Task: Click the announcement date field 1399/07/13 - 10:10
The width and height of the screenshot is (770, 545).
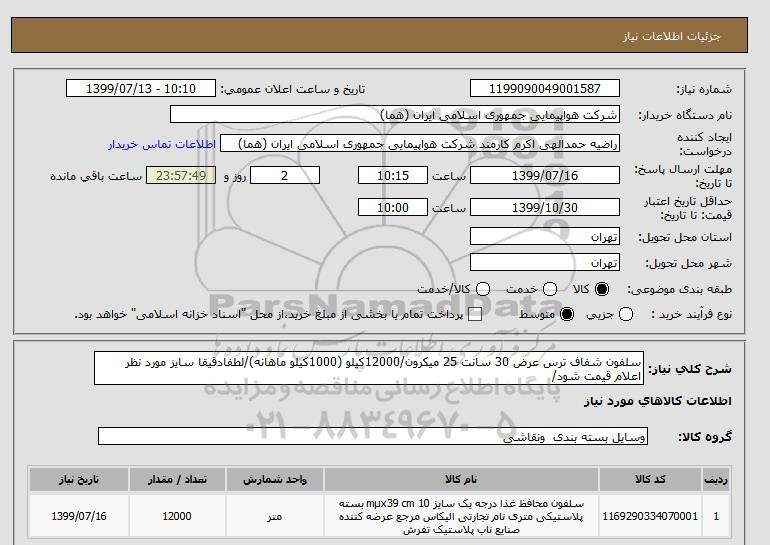Action: coord(141,88)
